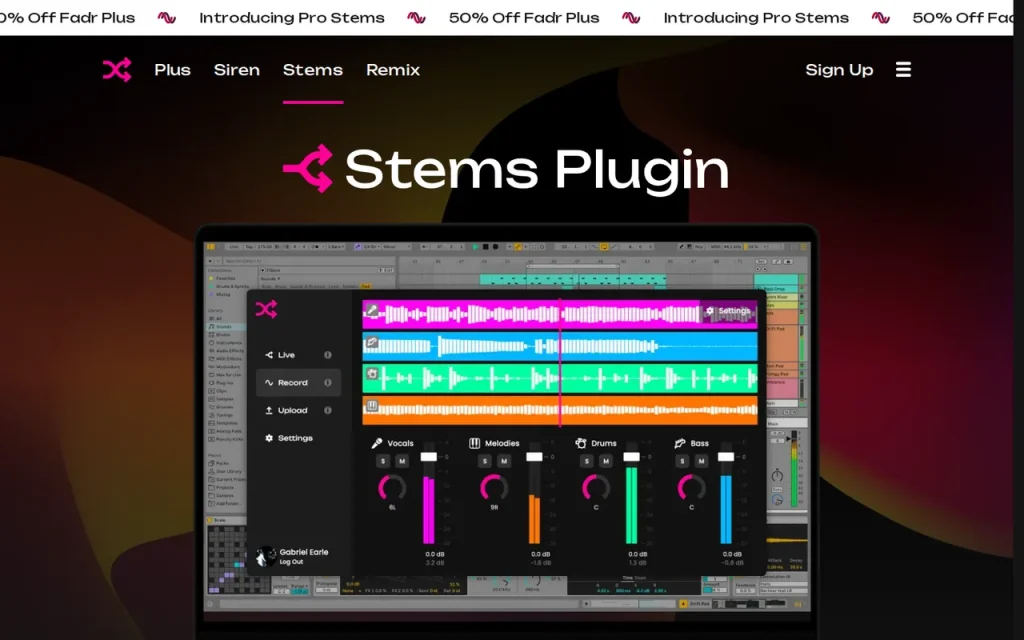
Task: Adjust the Melodies volume fader handle
Action: pos(534,456)
